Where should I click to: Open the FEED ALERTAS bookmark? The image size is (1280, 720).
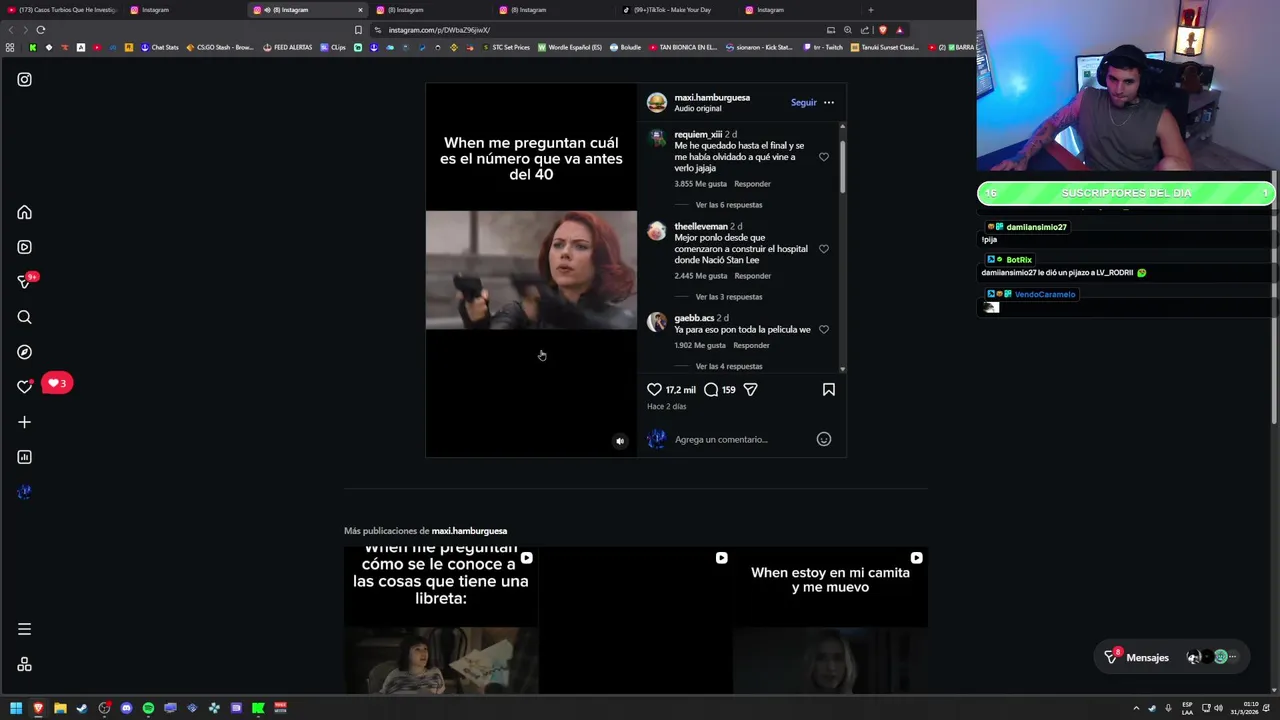[288, 47]
